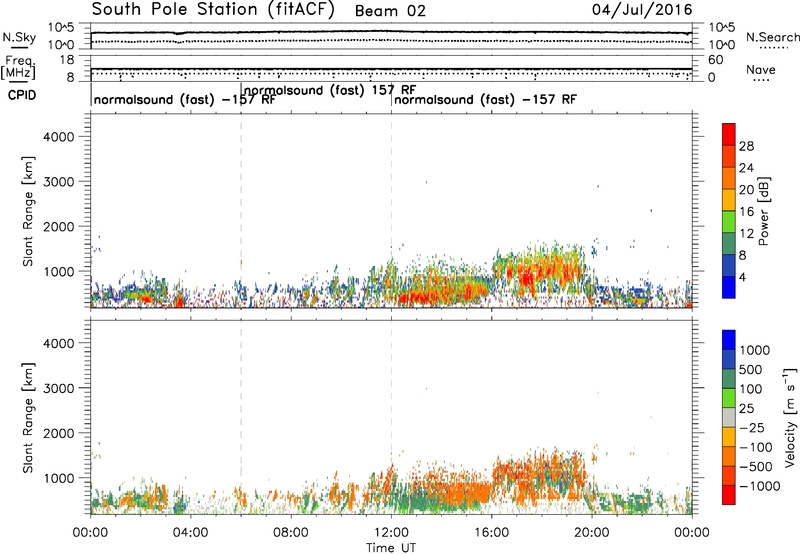800x554 pixels.
Task: Click the '08:00' time tick label
Action: (x=291, y=533)
